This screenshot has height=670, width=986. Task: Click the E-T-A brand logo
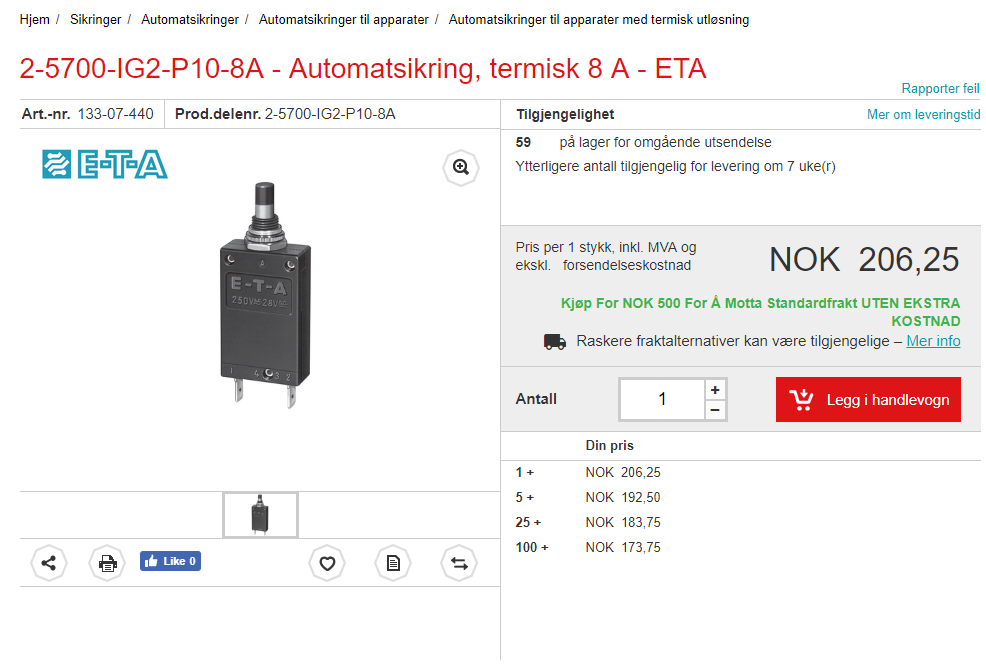[x=104, y=164]
